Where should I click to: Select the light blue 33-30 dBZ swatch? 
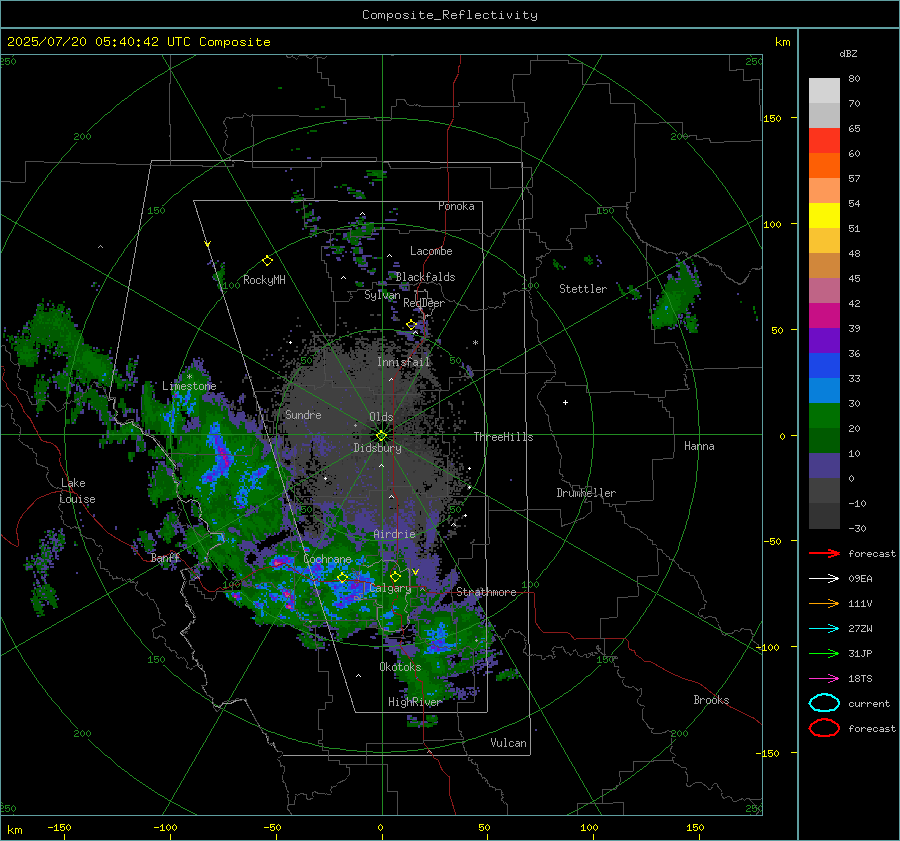point(824,390)
